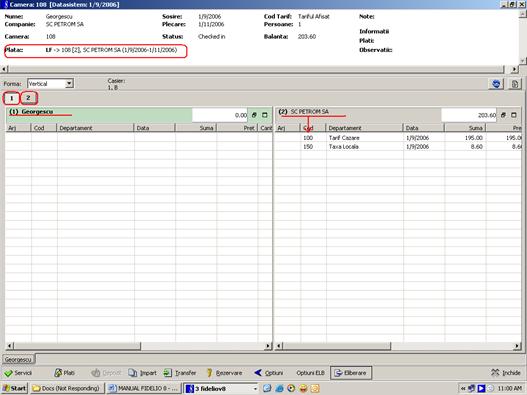
Task: Click the blue globe icon at top right
Action: pos(496,84)
